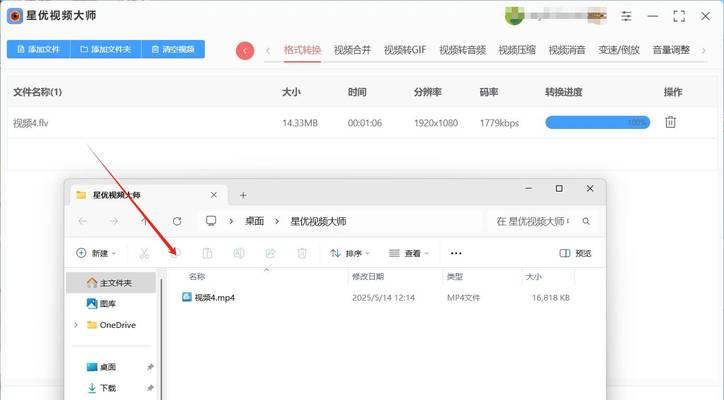
Task: Click the 1920x1080 resolution value
Action: [435, 123]
